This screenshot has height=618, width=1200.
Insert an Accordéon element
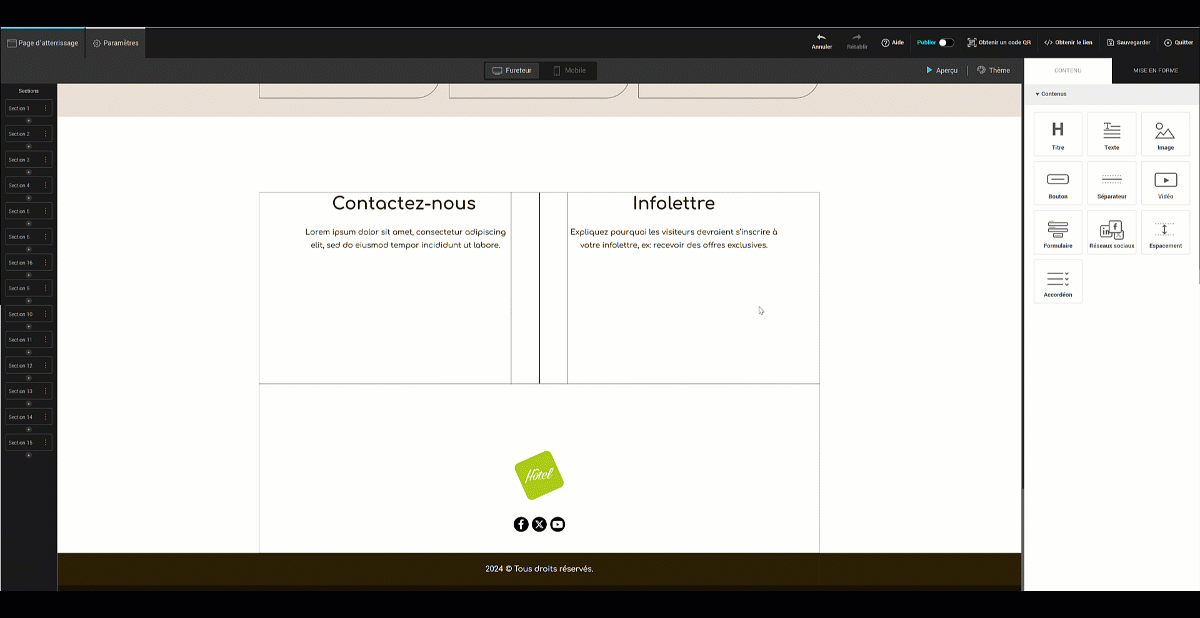point(1058,281)
